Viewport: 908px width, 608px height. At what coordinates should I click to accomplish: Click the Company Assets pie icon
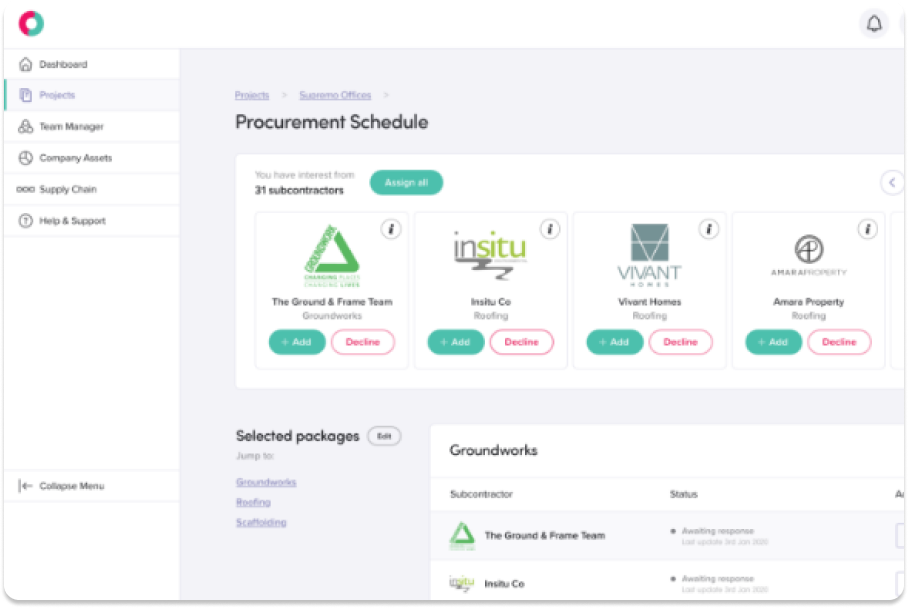pyautogui.click(x=25, y=158)
